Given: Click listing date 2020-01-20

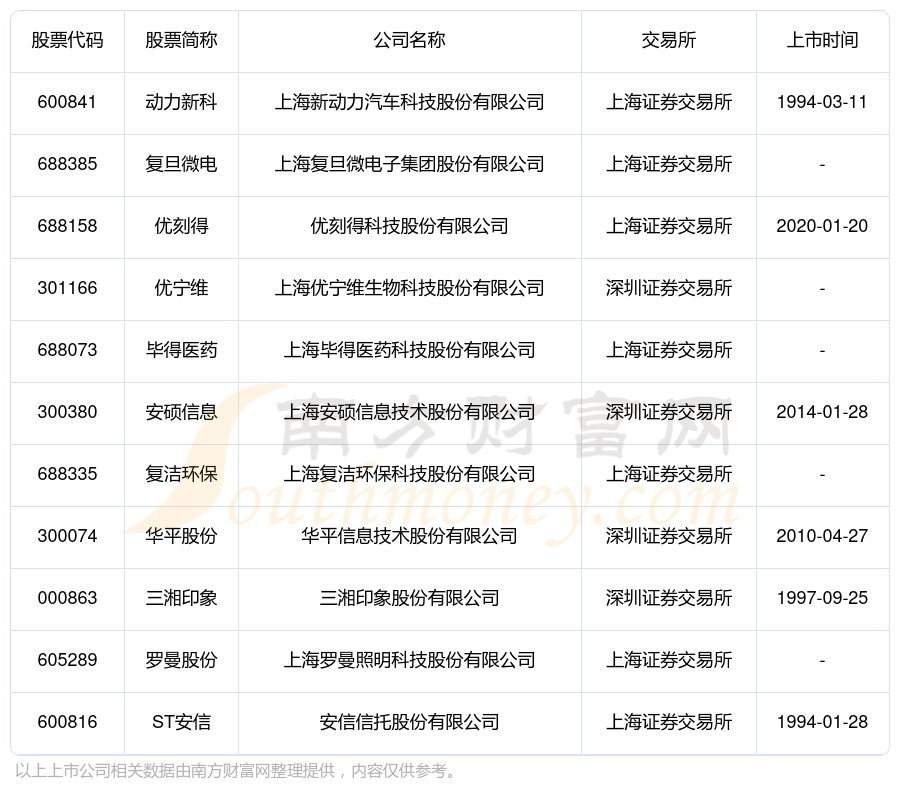Looking at the screenshot, I should pos(822,226).
